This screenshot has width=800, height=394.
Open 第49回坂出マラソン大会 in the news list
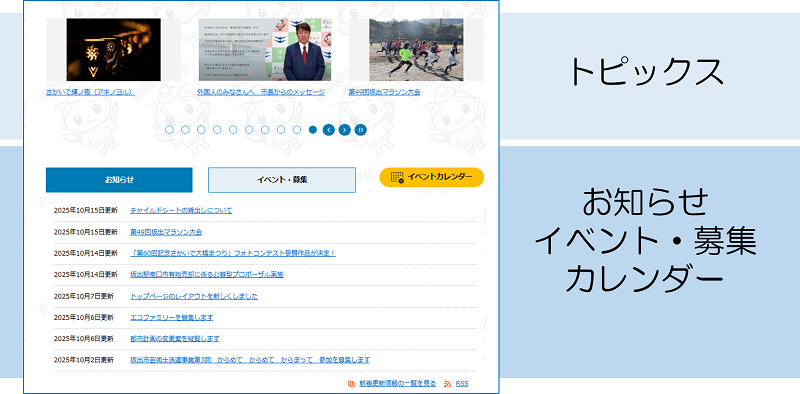click(166, 232)
